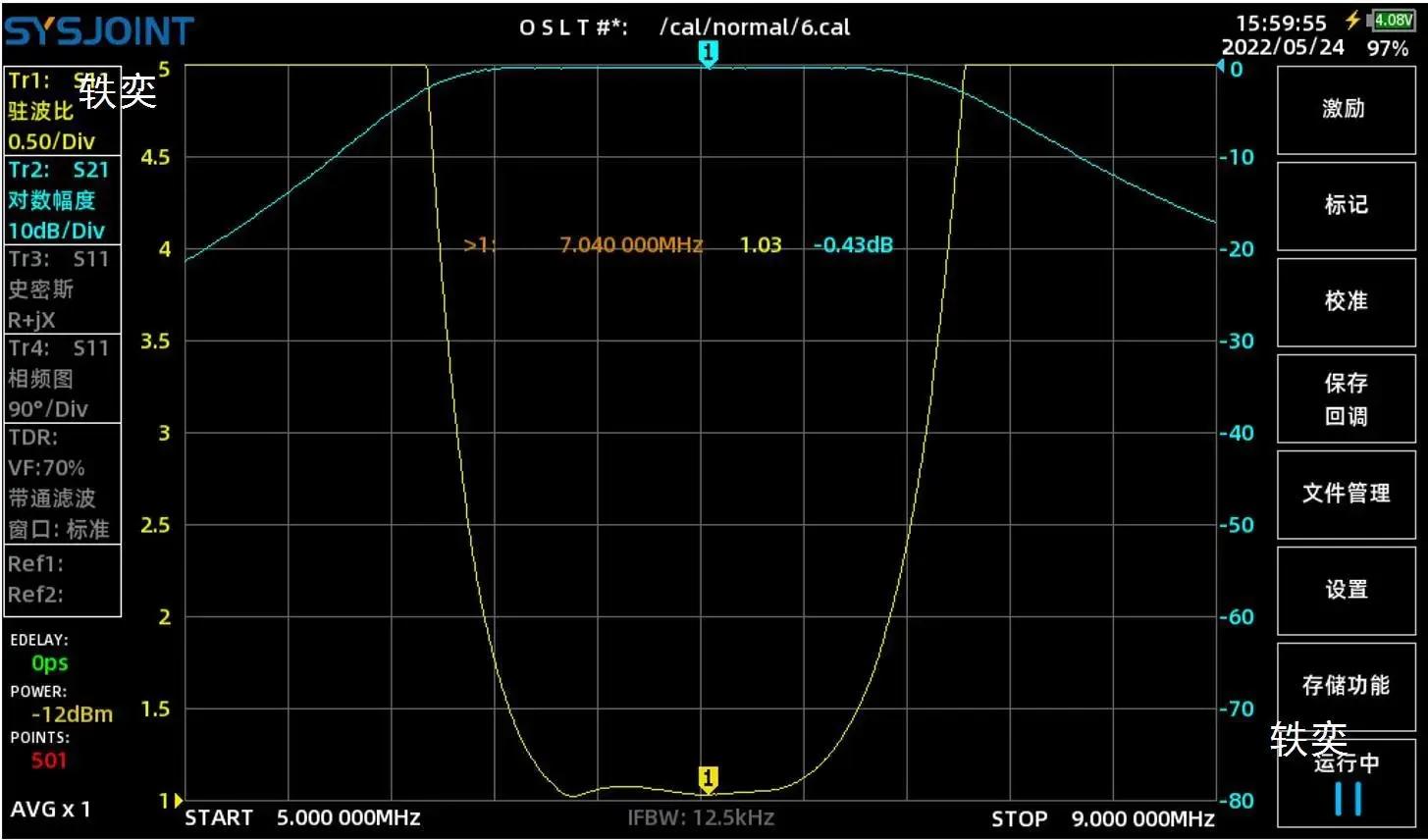Click the cyan reference triangle beside 0

coord(1221,68)
